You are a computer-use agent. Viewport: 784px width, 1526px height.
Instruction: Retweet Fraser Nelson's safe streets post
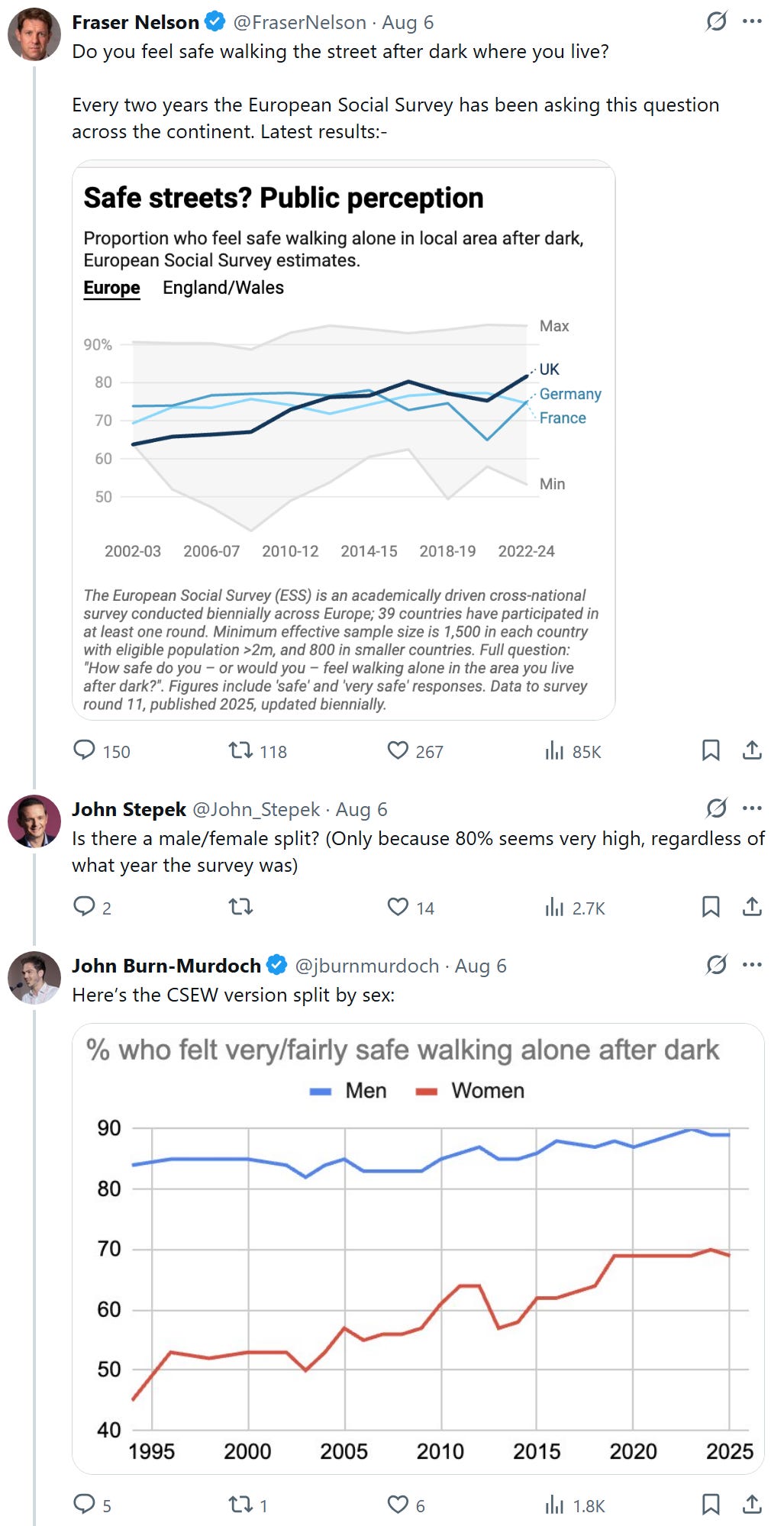(x=241, y=750)
